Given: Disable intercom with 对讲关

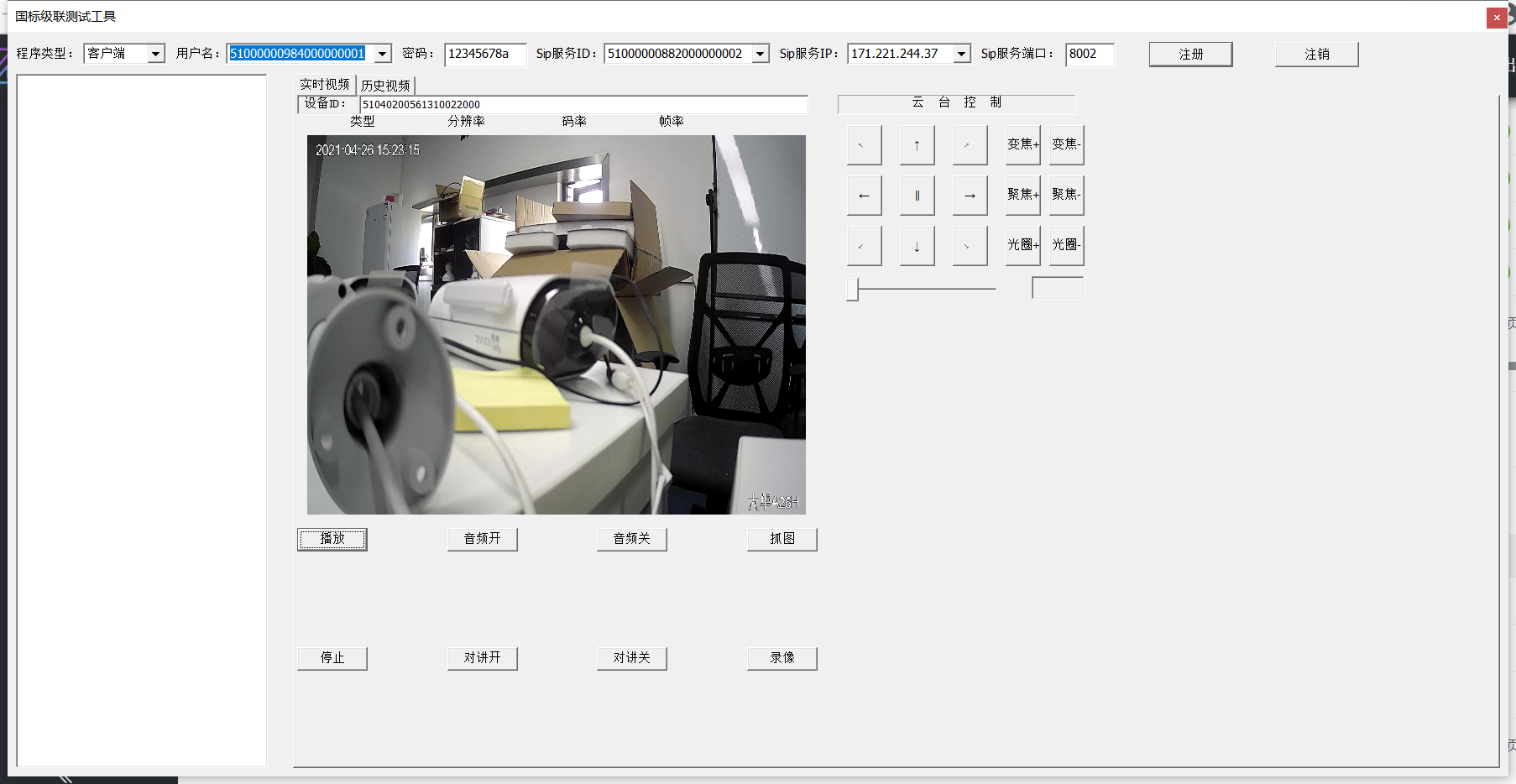Looking at the screenshot, I should [x=632, y=658].
